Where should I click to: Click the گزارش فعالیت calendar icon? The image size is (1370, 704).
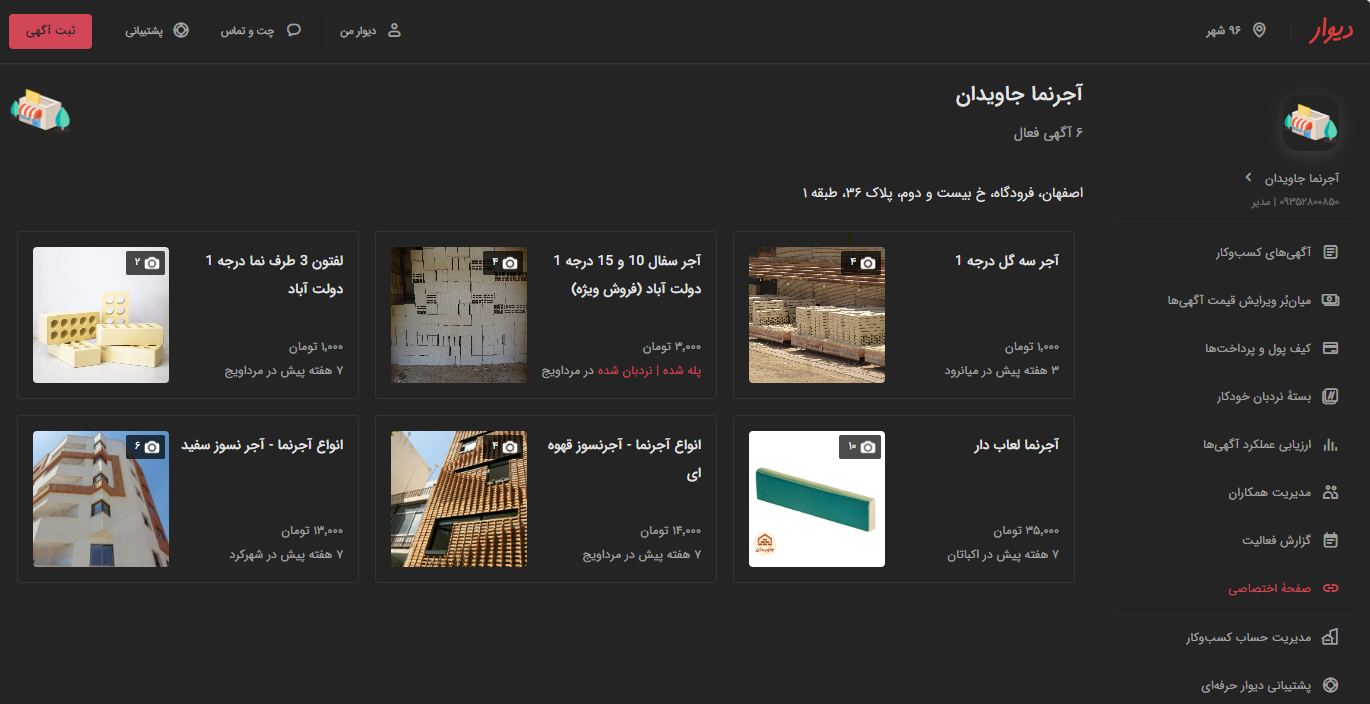tap(1330, 540)
